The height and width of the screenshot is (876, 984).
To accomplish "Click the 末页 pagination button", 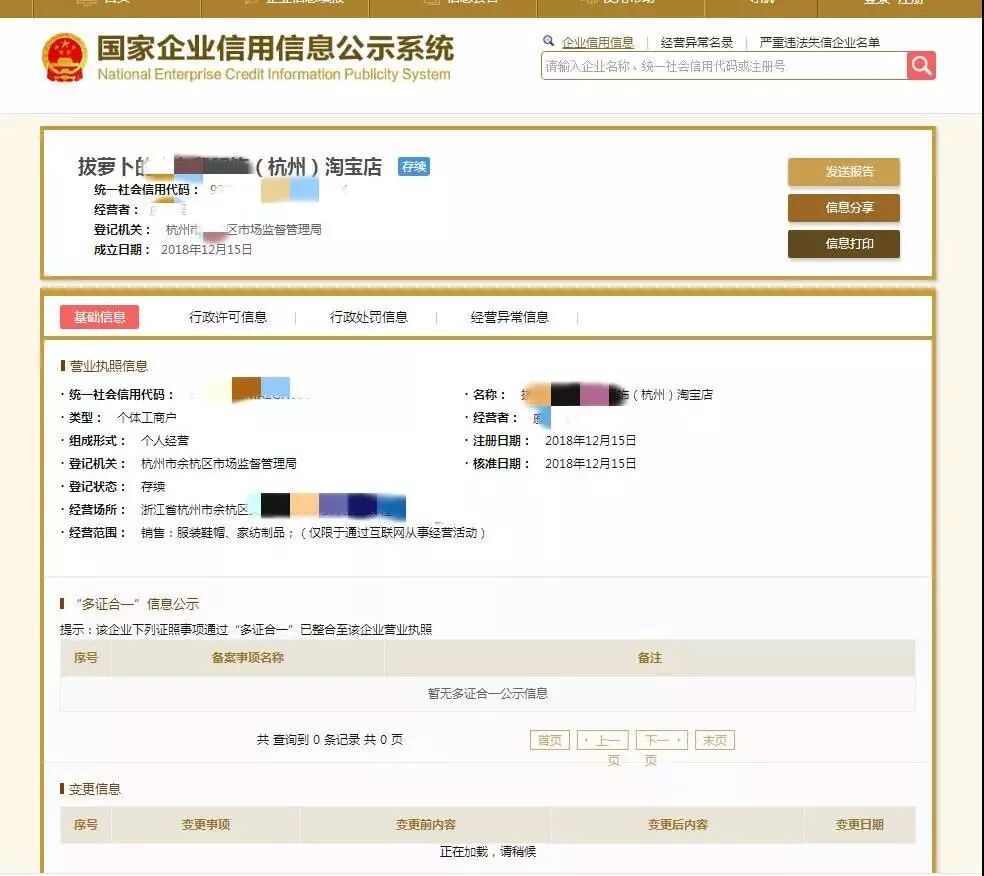I will point(715,740).
